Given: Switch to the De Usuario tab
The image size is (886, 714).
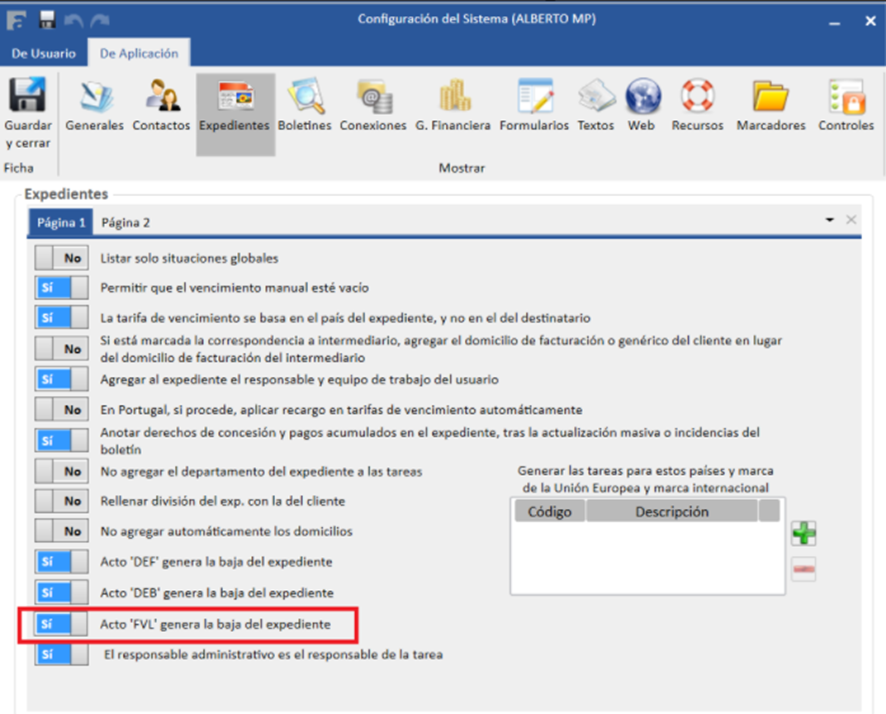Looking at the screenshot, I should coord(43,54).
